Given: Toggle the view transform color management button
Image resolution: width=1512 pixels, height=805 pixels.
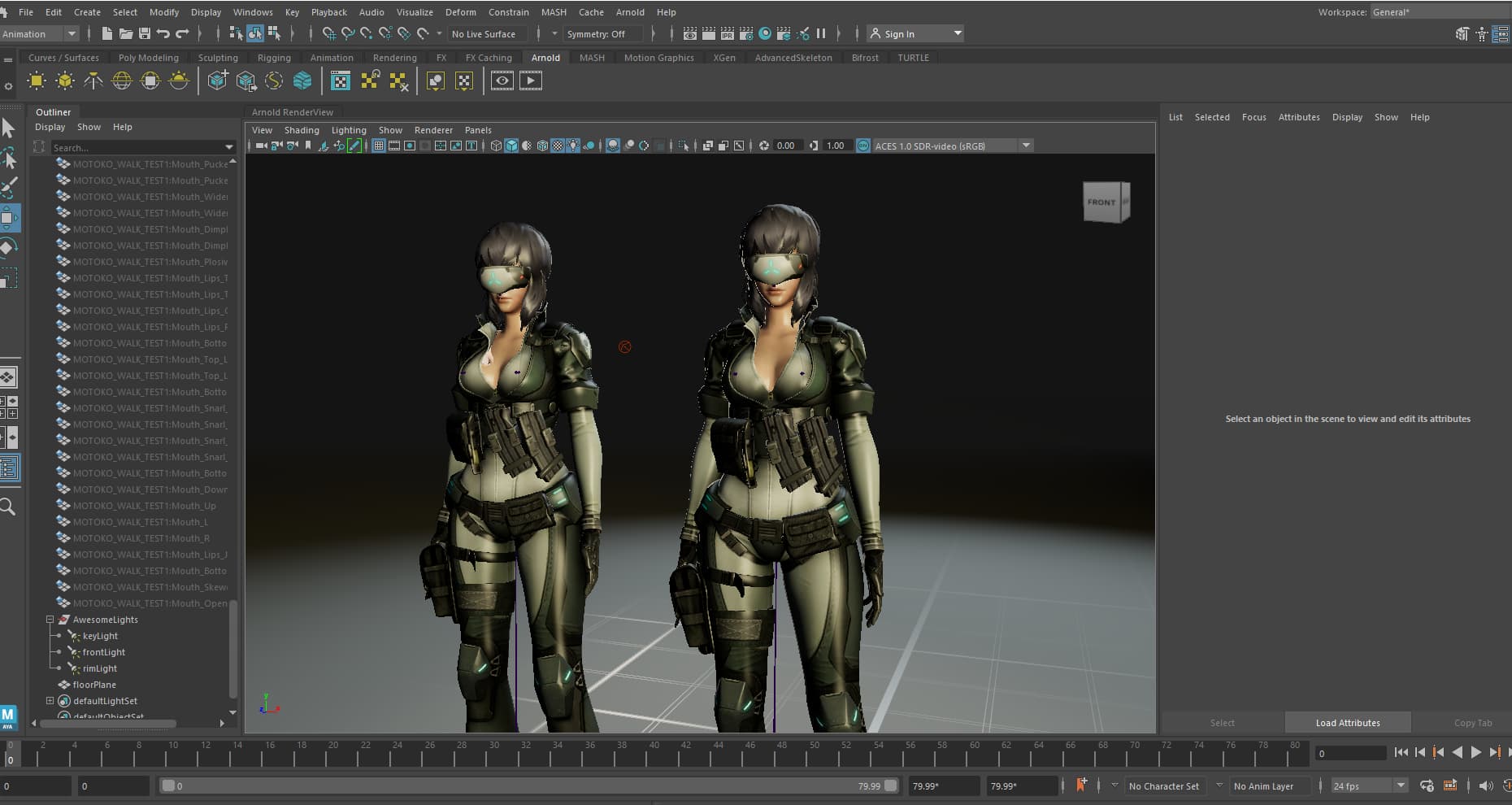Looking at the screenshot, I should click(863, 146).
